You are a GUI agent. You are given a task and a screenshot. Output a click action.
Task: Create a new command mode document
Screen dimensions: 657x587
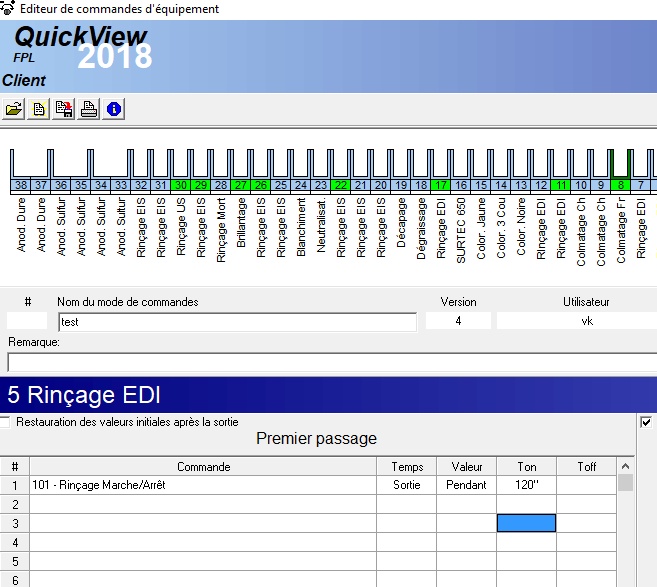39,109
